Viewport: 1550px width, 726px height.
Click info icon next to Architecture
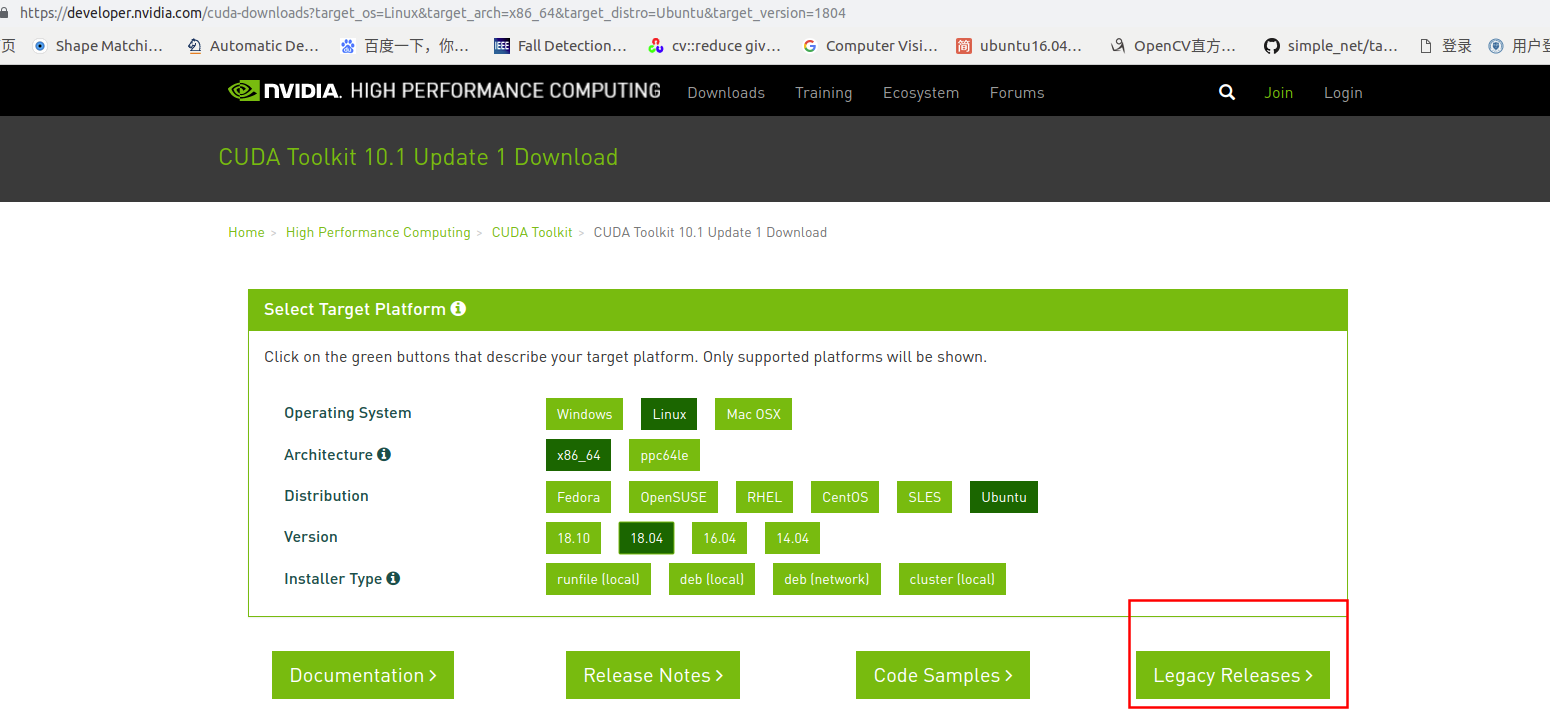coord(384,454)
